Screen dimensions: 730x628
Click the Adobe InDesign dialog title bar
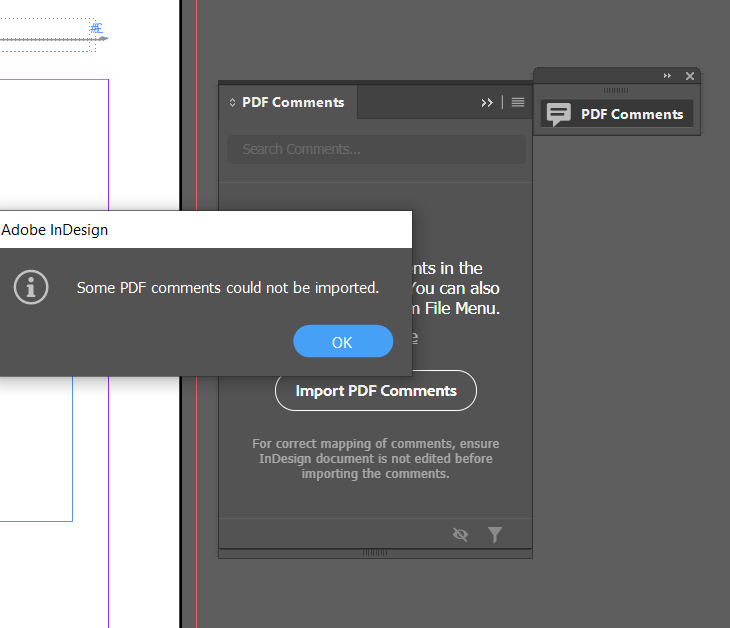[205, 230]
